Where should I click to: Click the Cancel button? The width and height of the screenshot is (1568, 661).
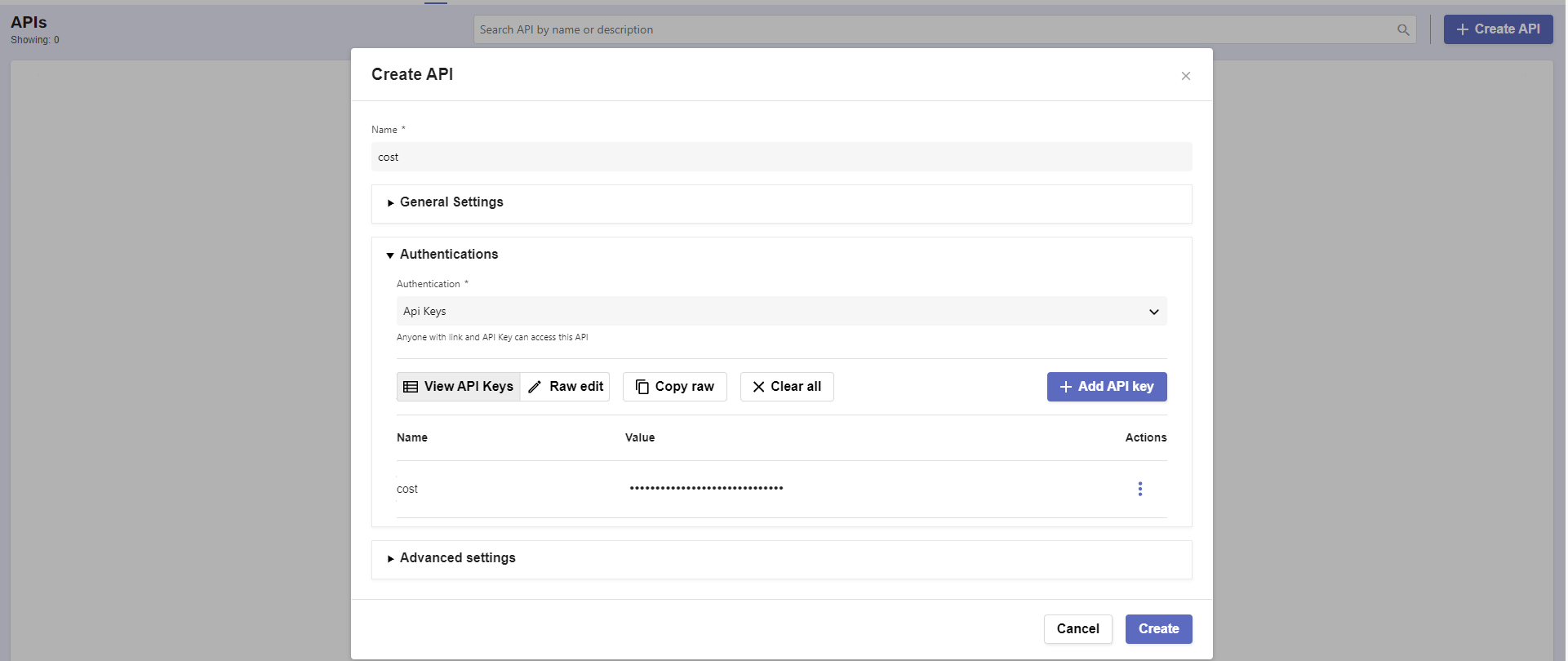pyautogui.click(x=1077, y=629)
